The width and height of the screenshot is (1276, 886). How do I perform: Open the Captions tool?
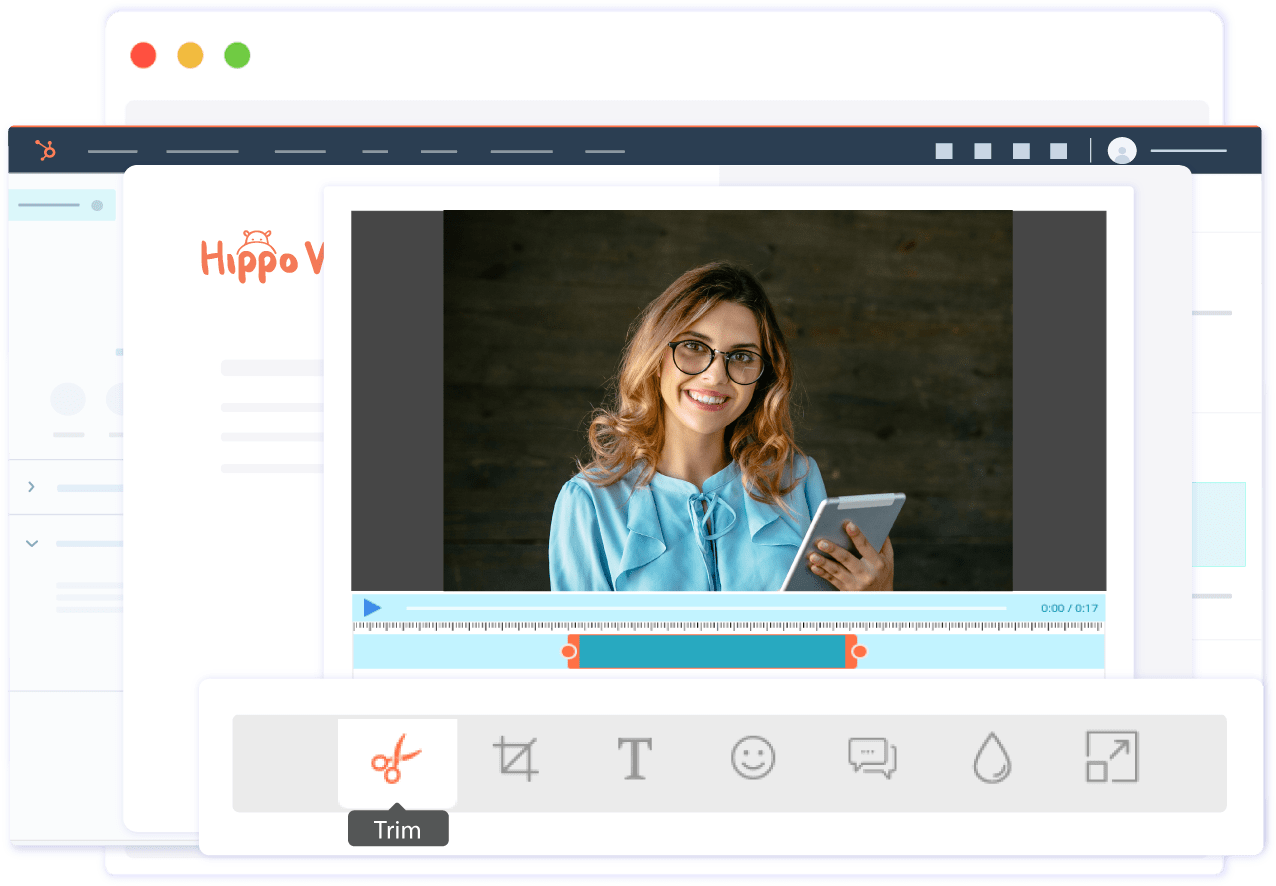(872, 758)
